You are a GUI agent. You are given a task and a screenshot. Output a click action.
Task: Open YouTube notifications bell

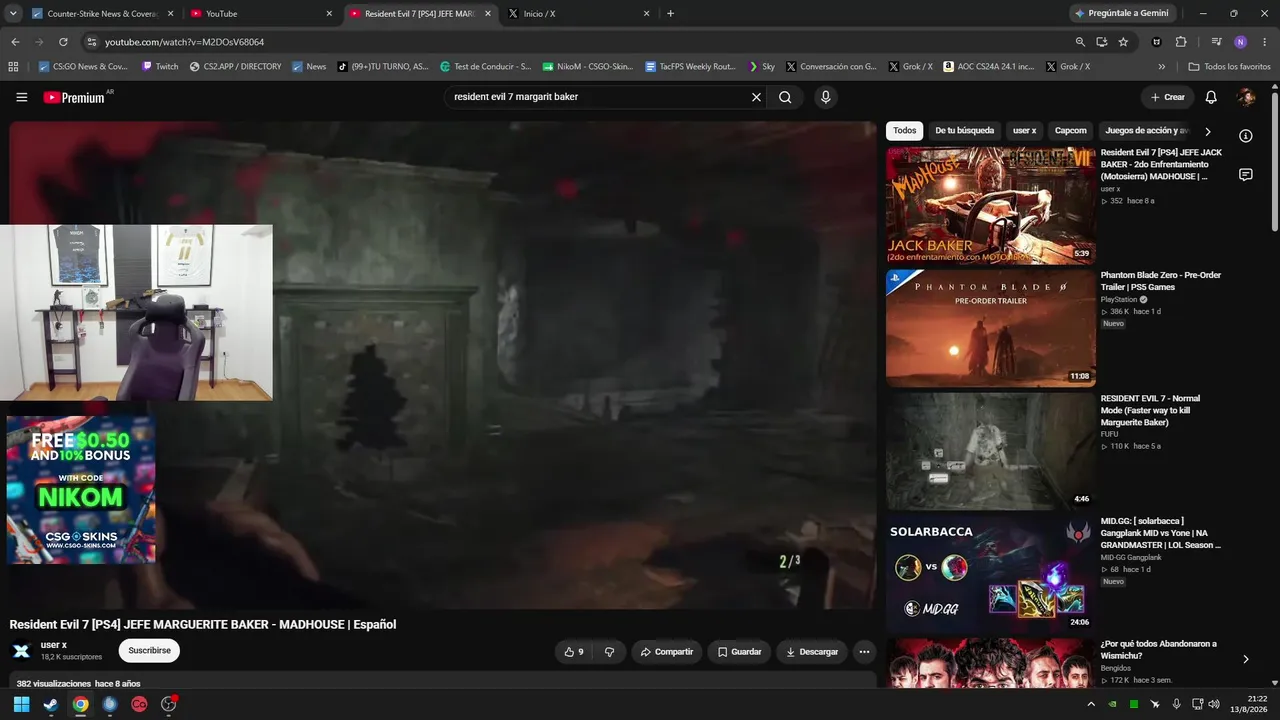click(1211, 97)
